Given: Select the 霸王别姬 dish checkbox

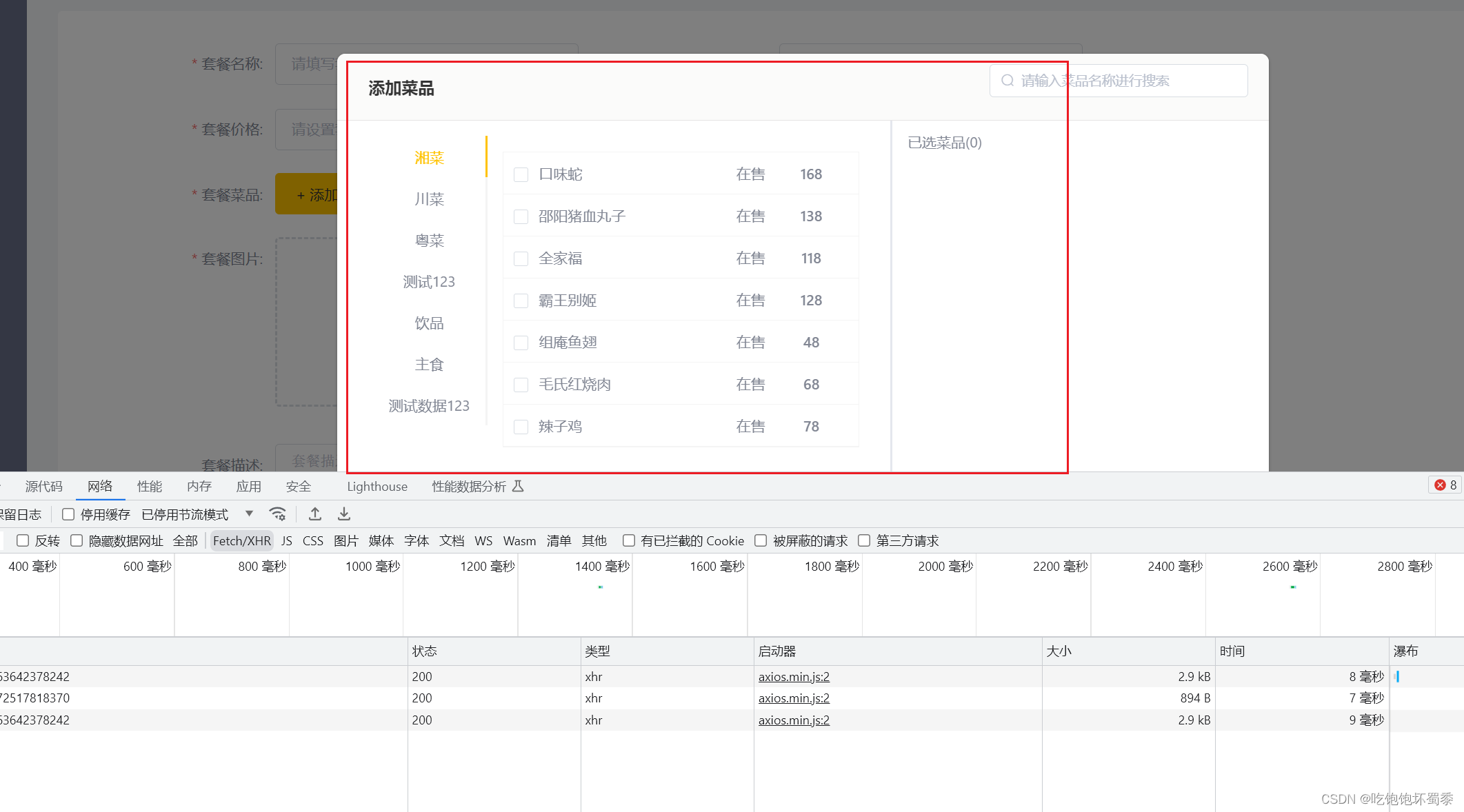Looking at the screenshot, I should (521, 300).
